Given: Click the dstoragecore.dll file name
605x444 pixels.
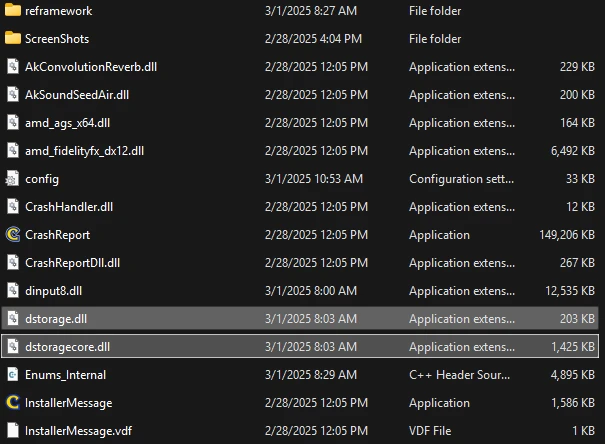Looking at the screenshot, I should click(67, 347).
